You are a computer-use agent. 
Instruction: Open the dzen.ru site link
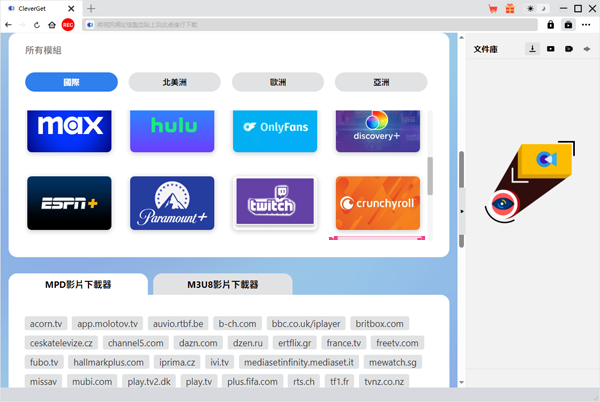(248, 343)
